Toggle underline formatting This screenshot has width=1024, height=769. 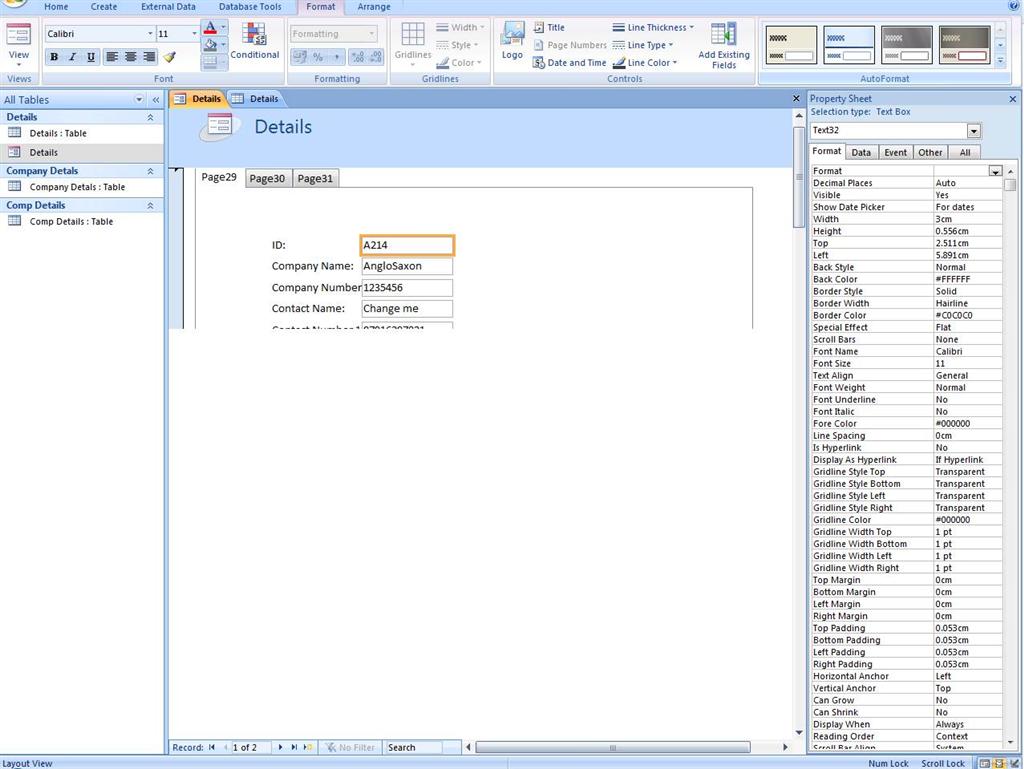[x=89, y=57]
